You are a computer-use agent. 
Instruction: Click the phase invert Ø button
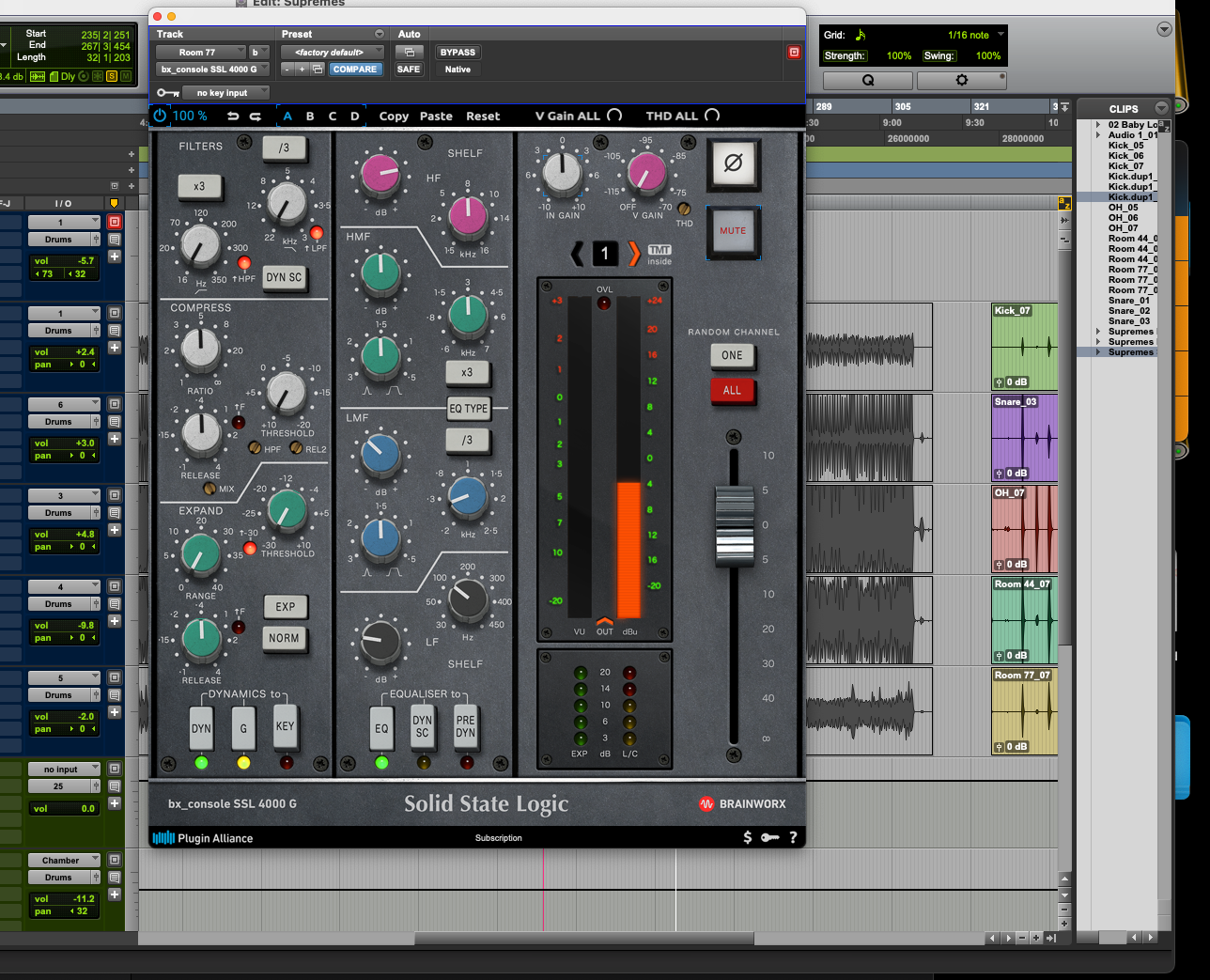[x=733, y=163]
